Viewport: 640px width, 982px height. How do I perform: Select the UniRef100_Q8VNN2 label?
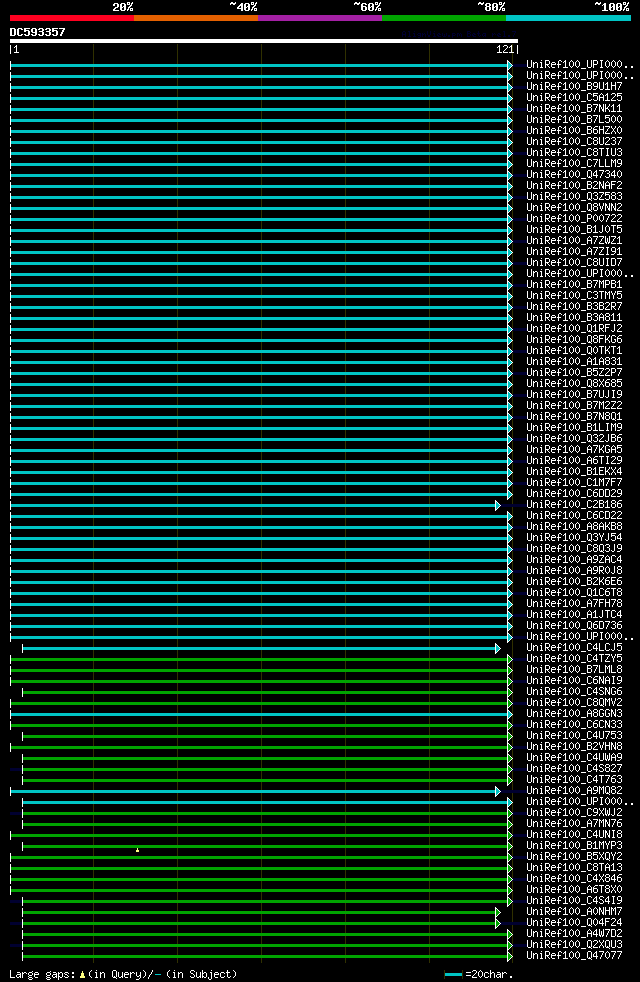pos(574,207)
